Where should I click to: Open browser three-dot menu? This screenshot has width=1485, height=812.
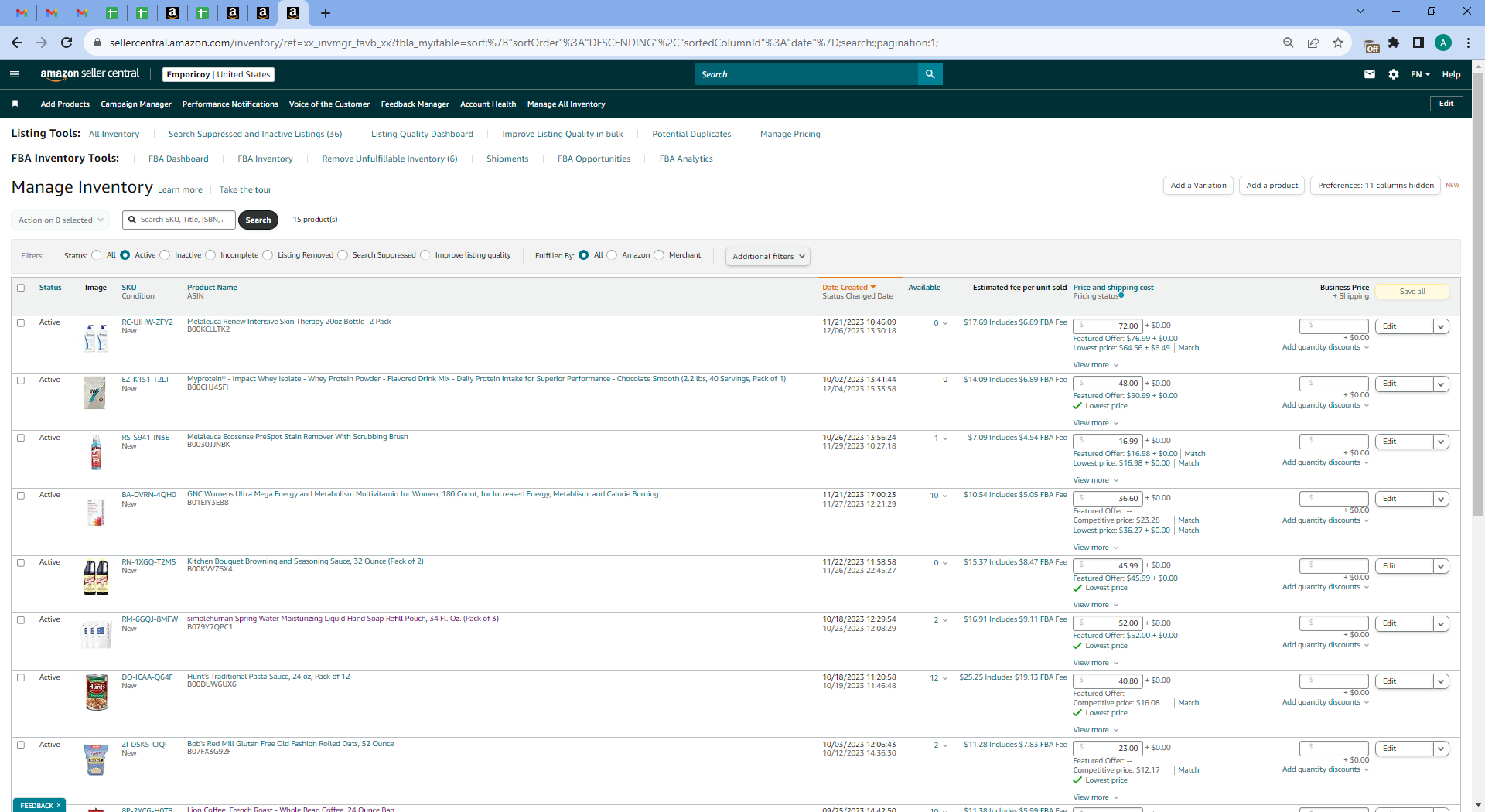point(1468,43)
